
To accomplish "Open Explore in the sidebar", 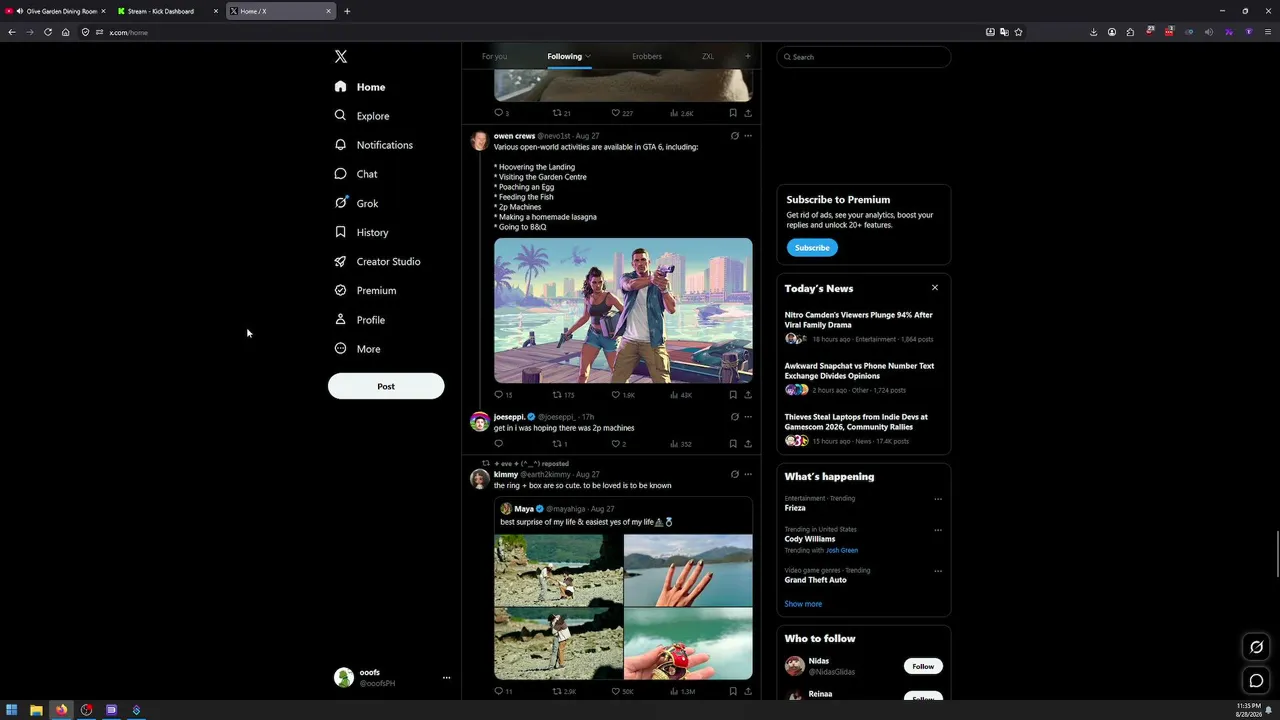I will click(362, 116).
